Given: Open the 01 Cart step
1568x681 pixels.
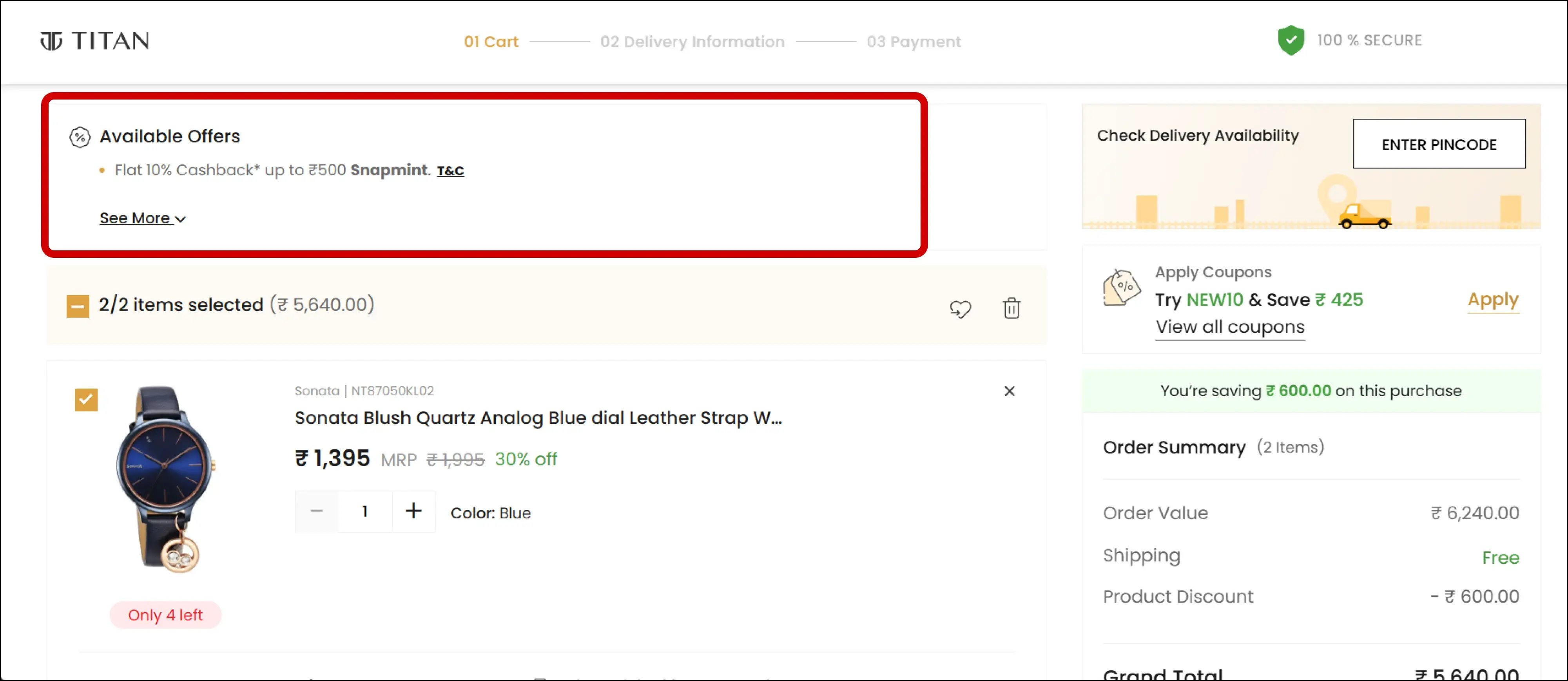Looking at the screenshot, I should [491, 42].
